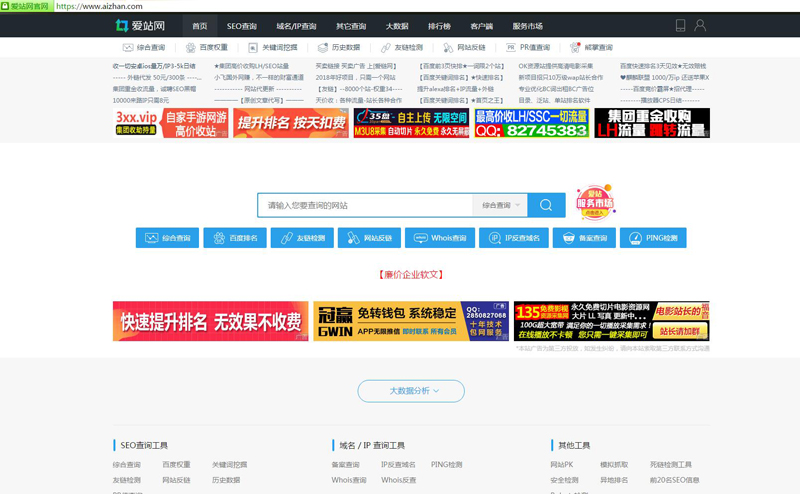
Task: Click the PING检测 blue tool button
Action: tap(653, 238)
